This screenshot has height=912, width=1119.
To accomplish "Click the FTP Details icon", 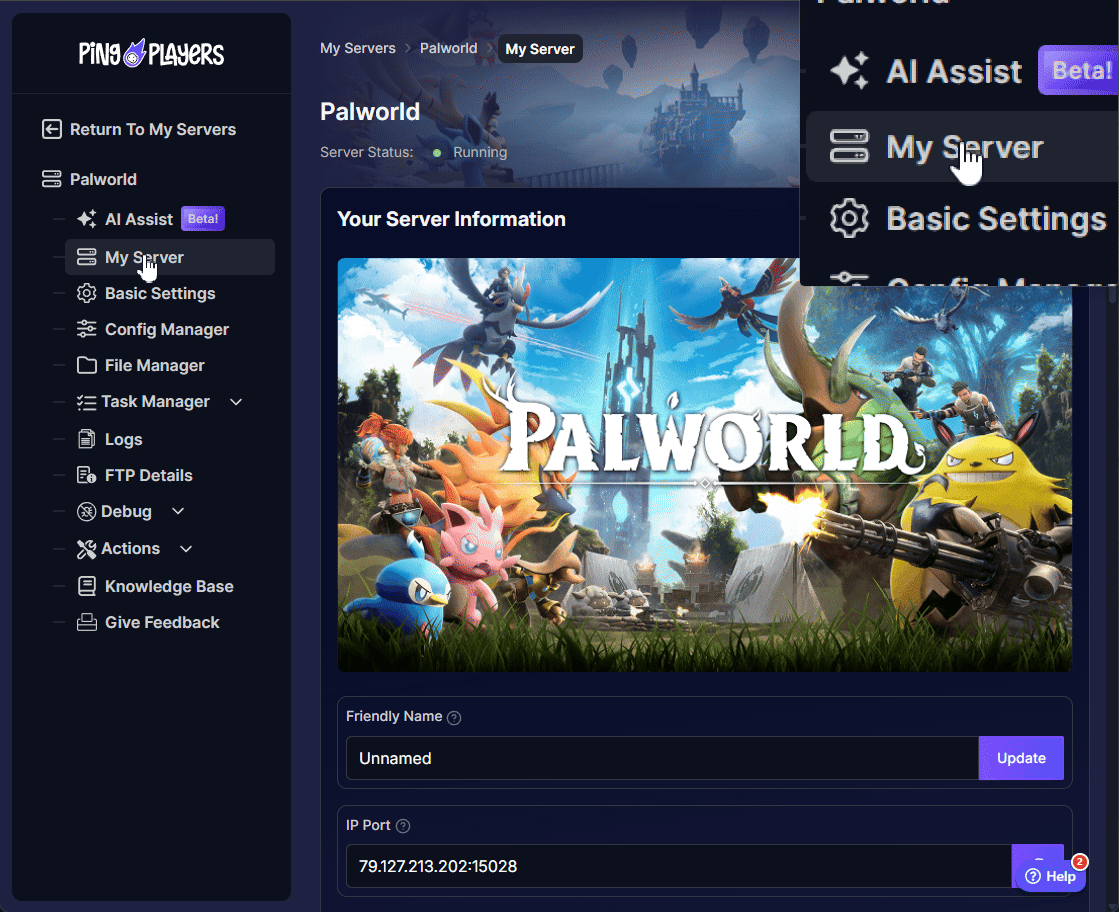I will coord(86,475).
